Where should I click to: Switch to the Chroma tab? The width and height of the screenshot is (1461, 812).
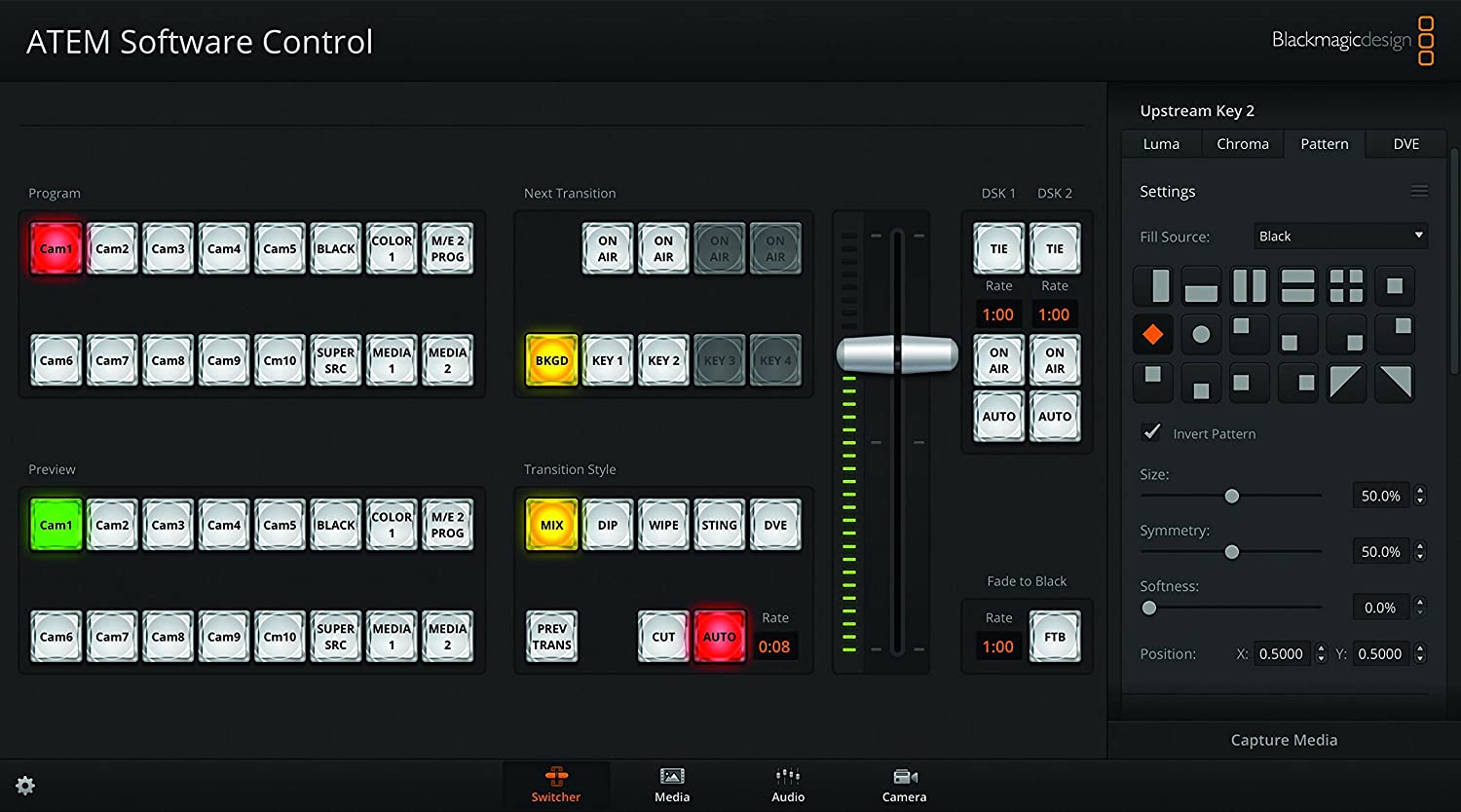[1242, 144]
